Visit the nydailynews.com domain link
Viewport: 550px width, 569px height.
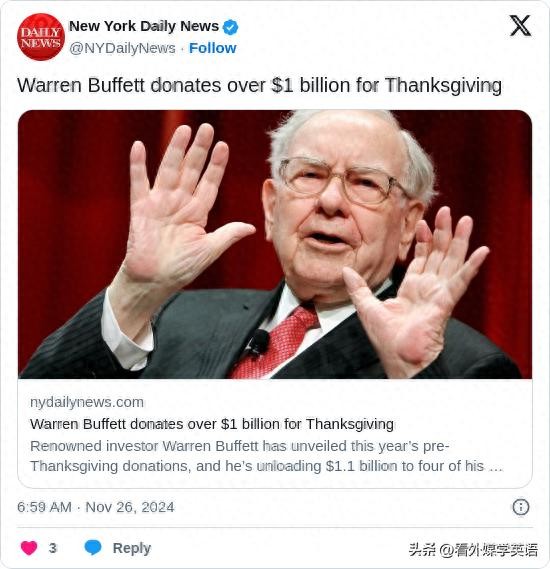pyautogui.click(x=87, y=402)
